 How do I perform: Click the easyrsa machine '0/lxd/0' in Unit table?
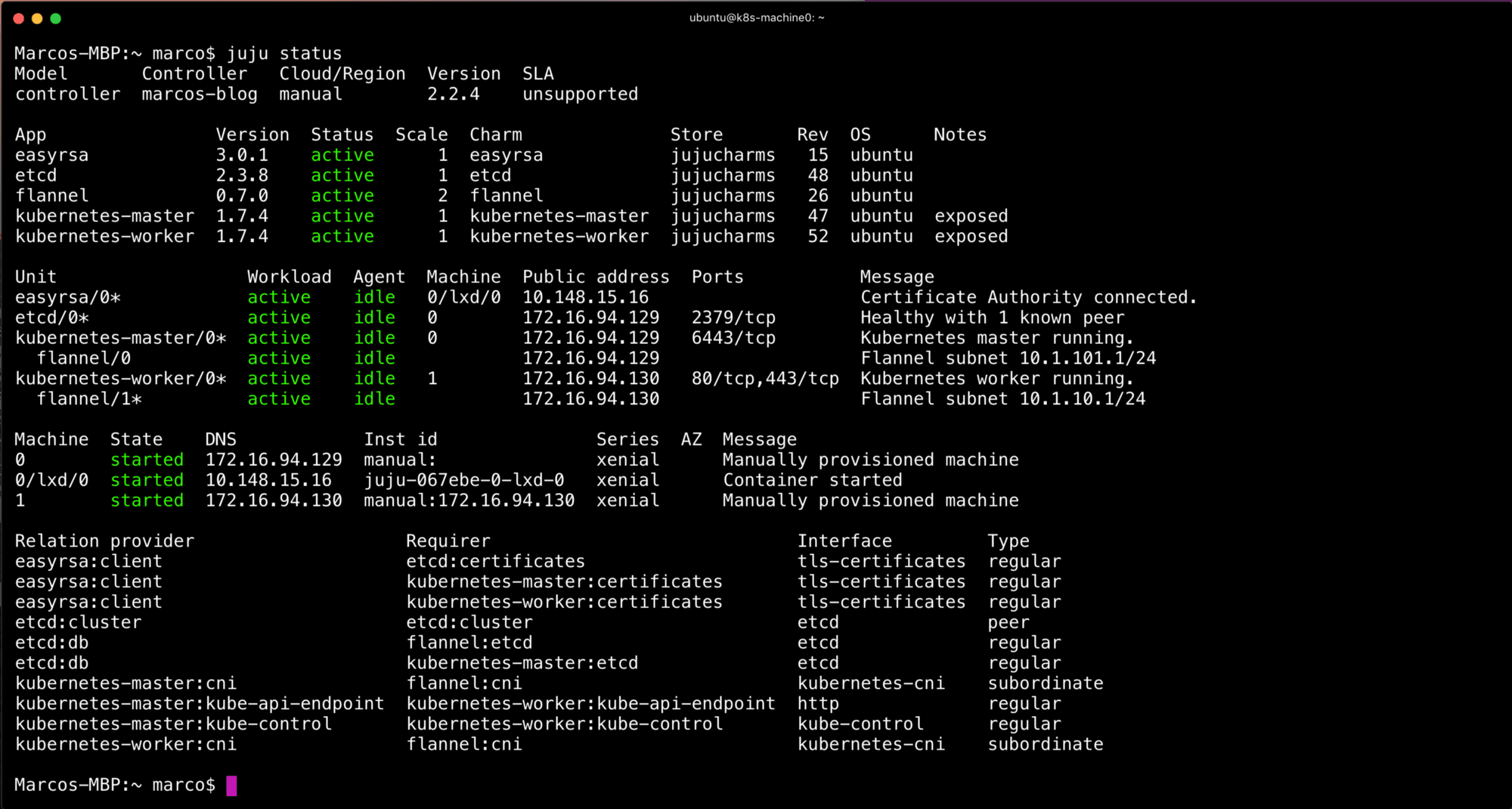pos(464,298)
